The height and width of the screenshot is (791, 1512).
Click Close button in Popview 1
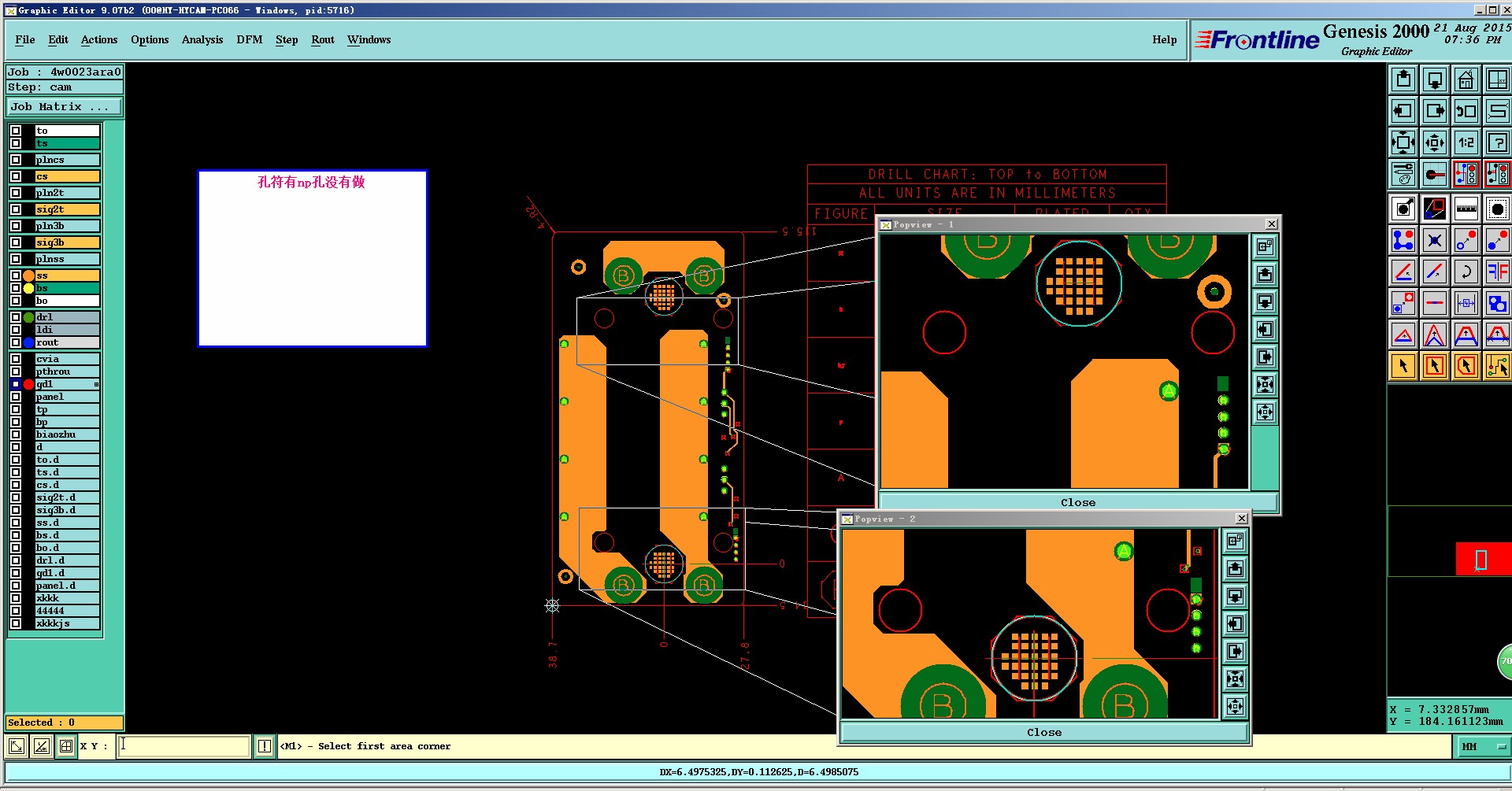click(1078, 502)
